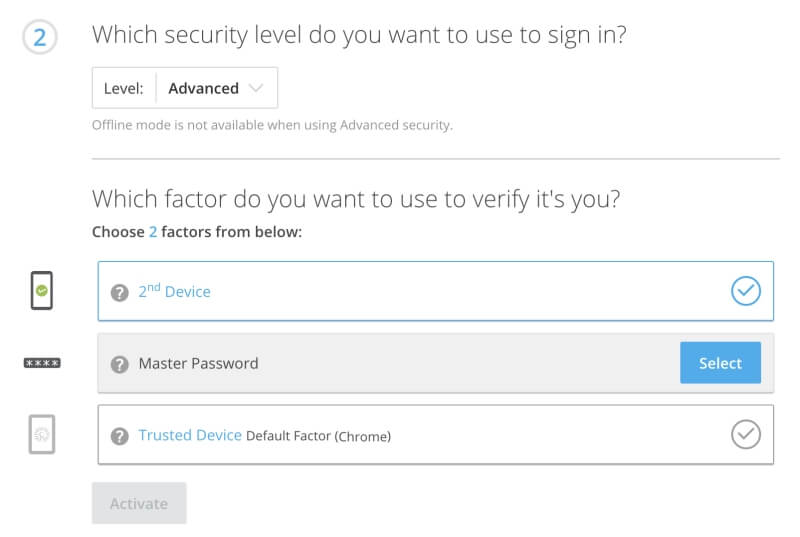Click the Trusted Device link text
The height and width of the screenshot is (537, 800).
tap(190, 435)
